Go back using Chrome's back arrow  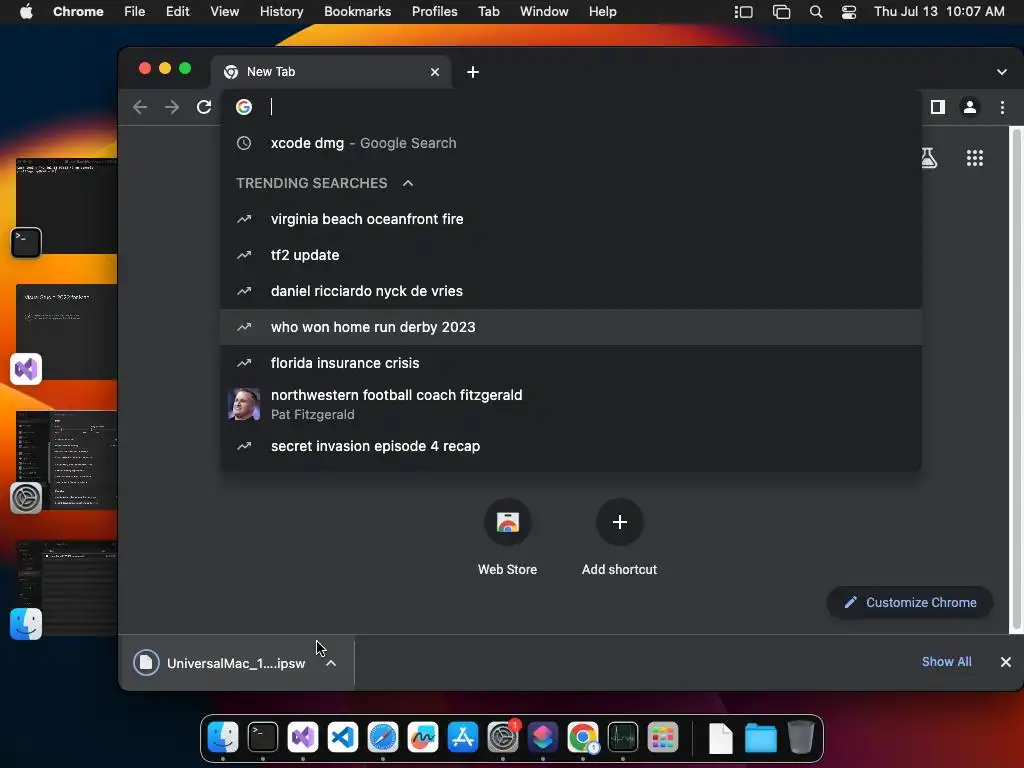coord(140,107)
